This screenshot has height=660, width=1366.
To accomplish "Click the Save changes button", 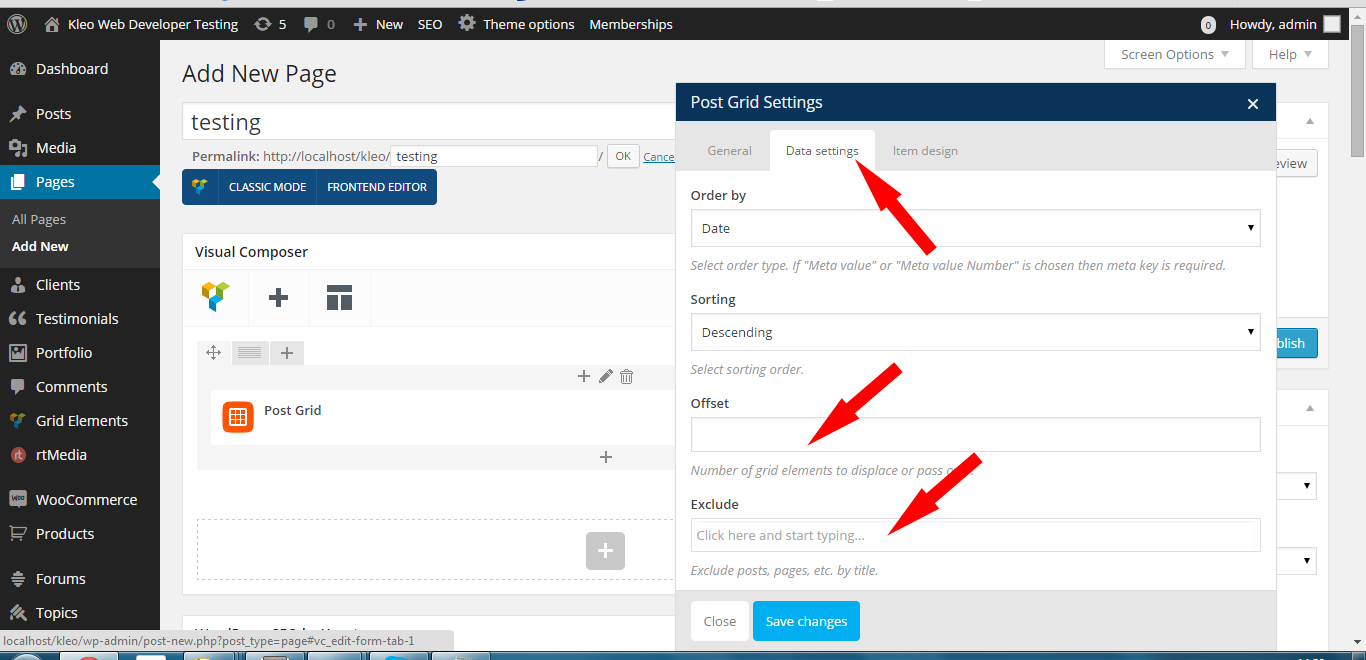I will click(x=806, y=621).
